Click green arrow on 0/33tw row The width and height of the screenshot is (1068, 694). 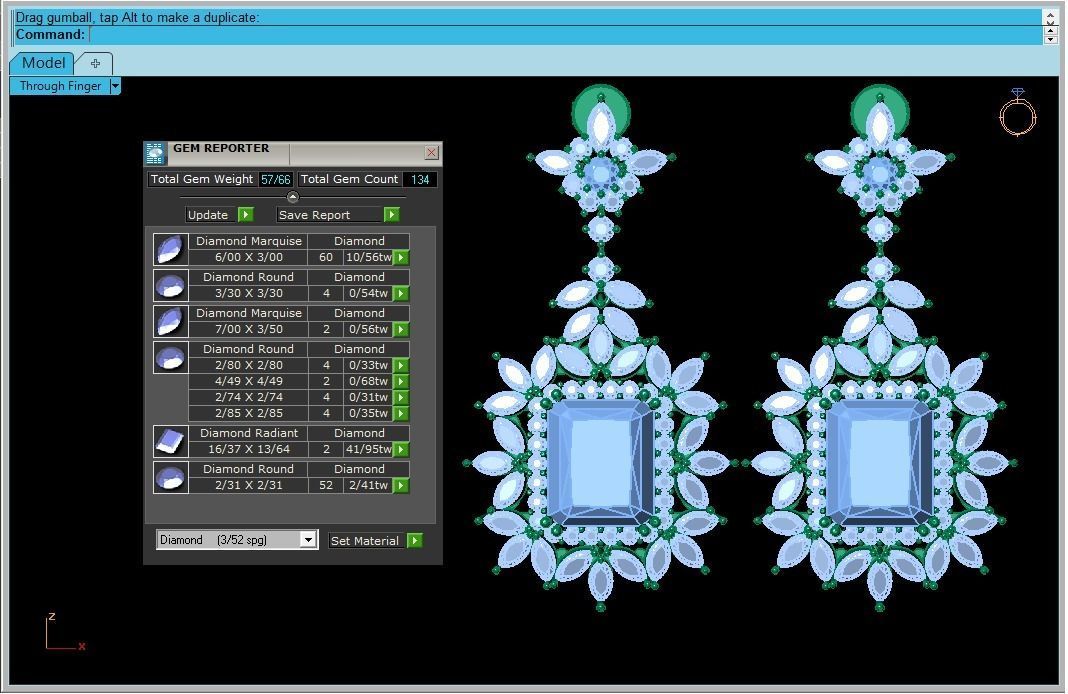[401, 366]
